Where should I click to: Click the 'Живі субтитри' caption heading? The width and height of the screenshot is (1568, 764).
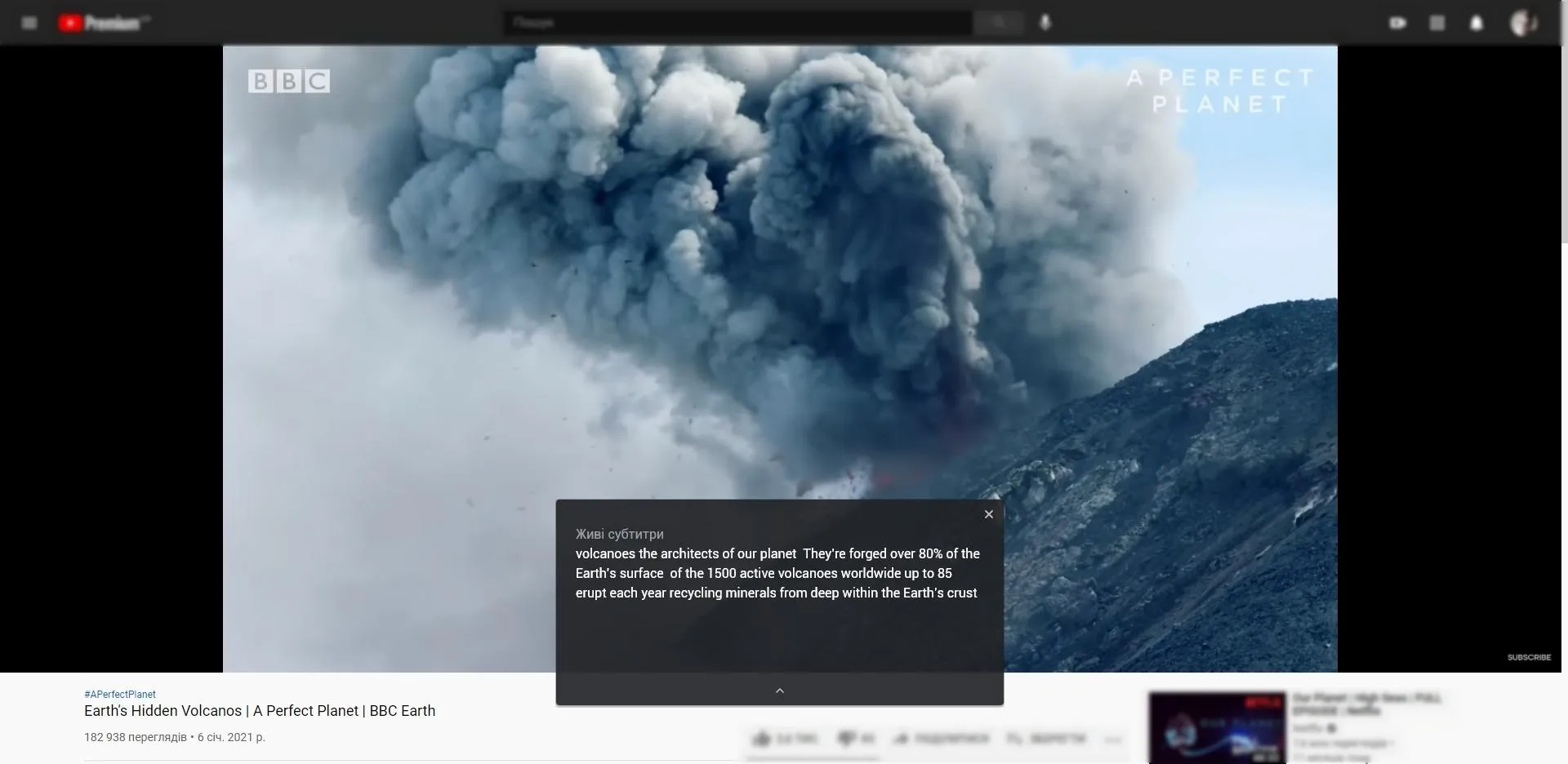point(619,534)
